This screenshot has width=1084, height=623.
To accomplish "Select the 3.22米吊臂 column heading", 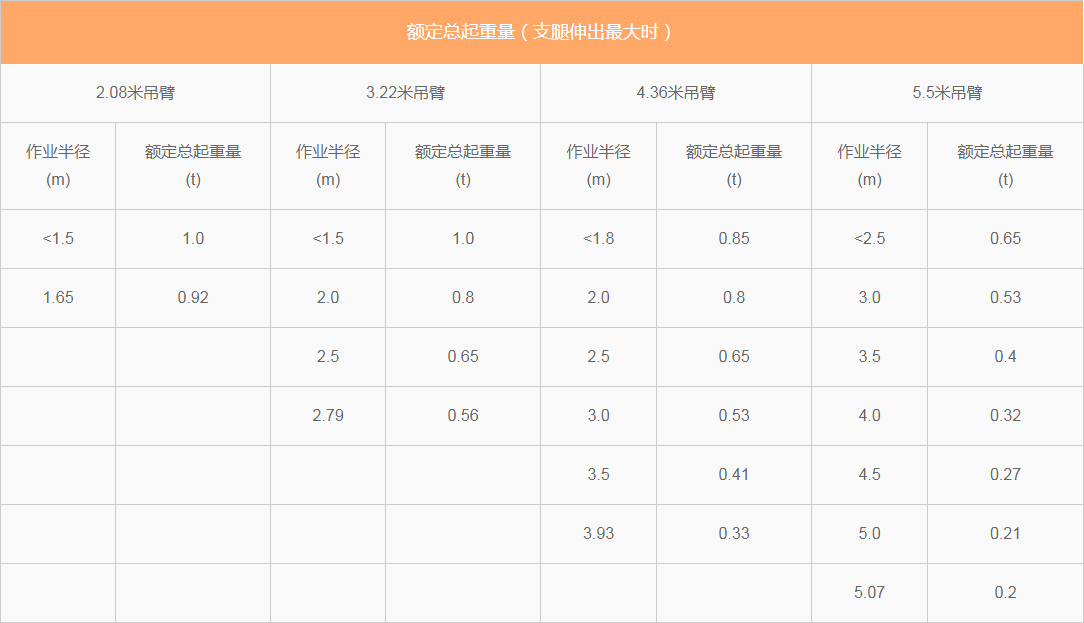I will click(405, 93).
